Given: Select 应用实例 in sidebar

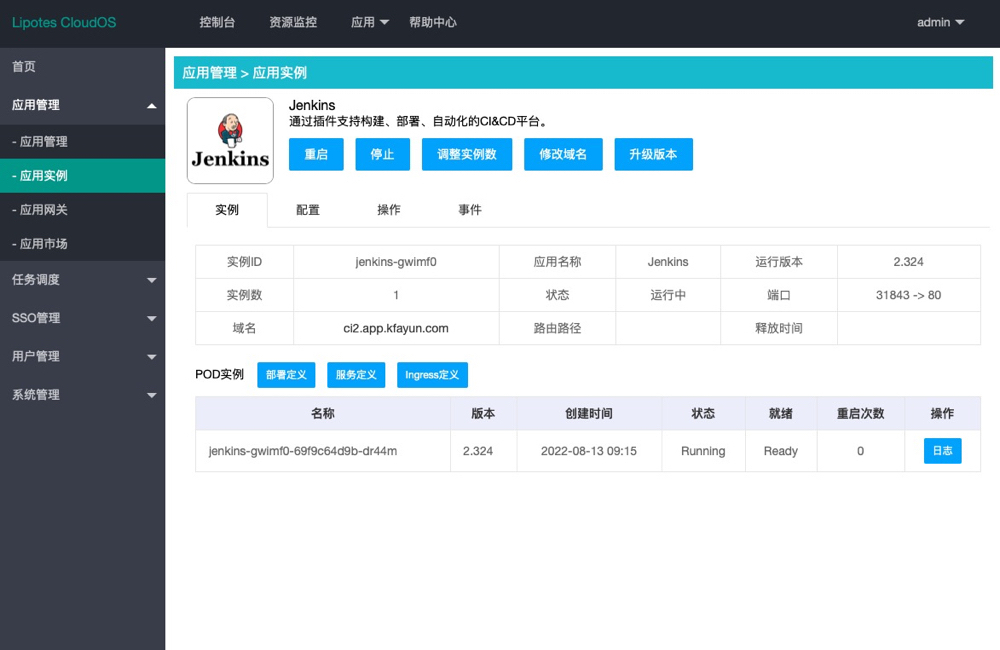Looking at the screenshot, I should [x=82, y=175].
